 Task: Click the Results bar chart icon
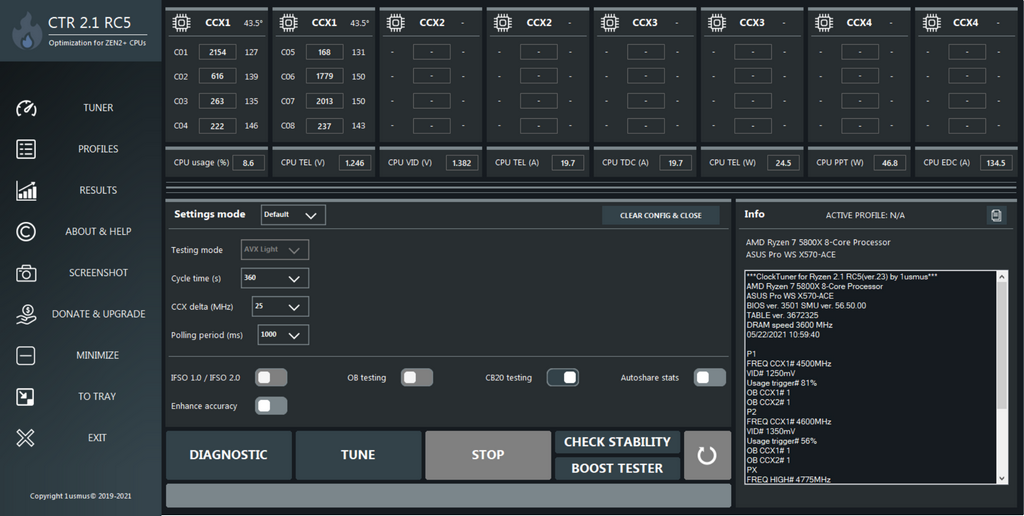[x=26, y=190]
